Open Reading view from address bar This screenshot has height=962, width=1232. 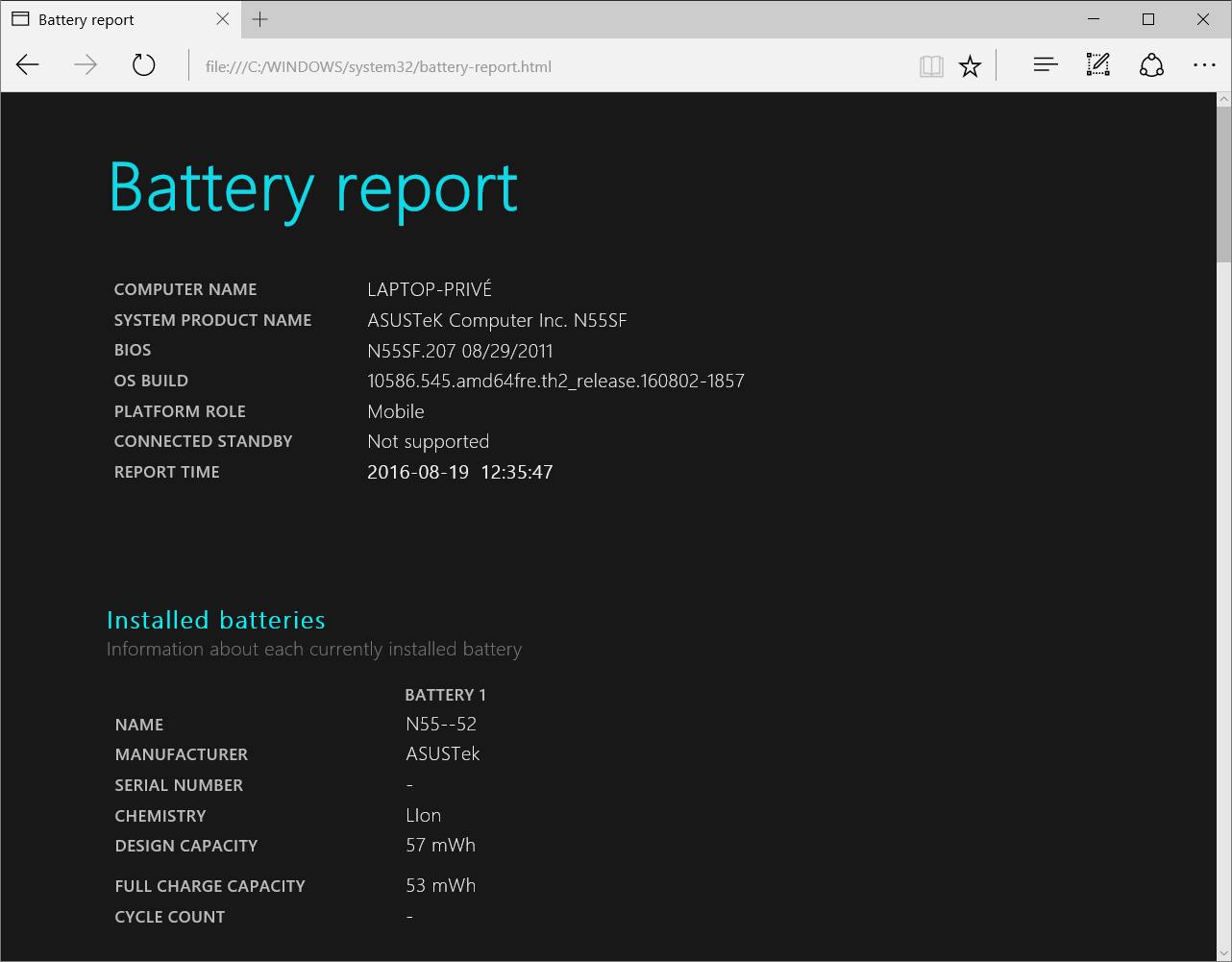(930, 65)
